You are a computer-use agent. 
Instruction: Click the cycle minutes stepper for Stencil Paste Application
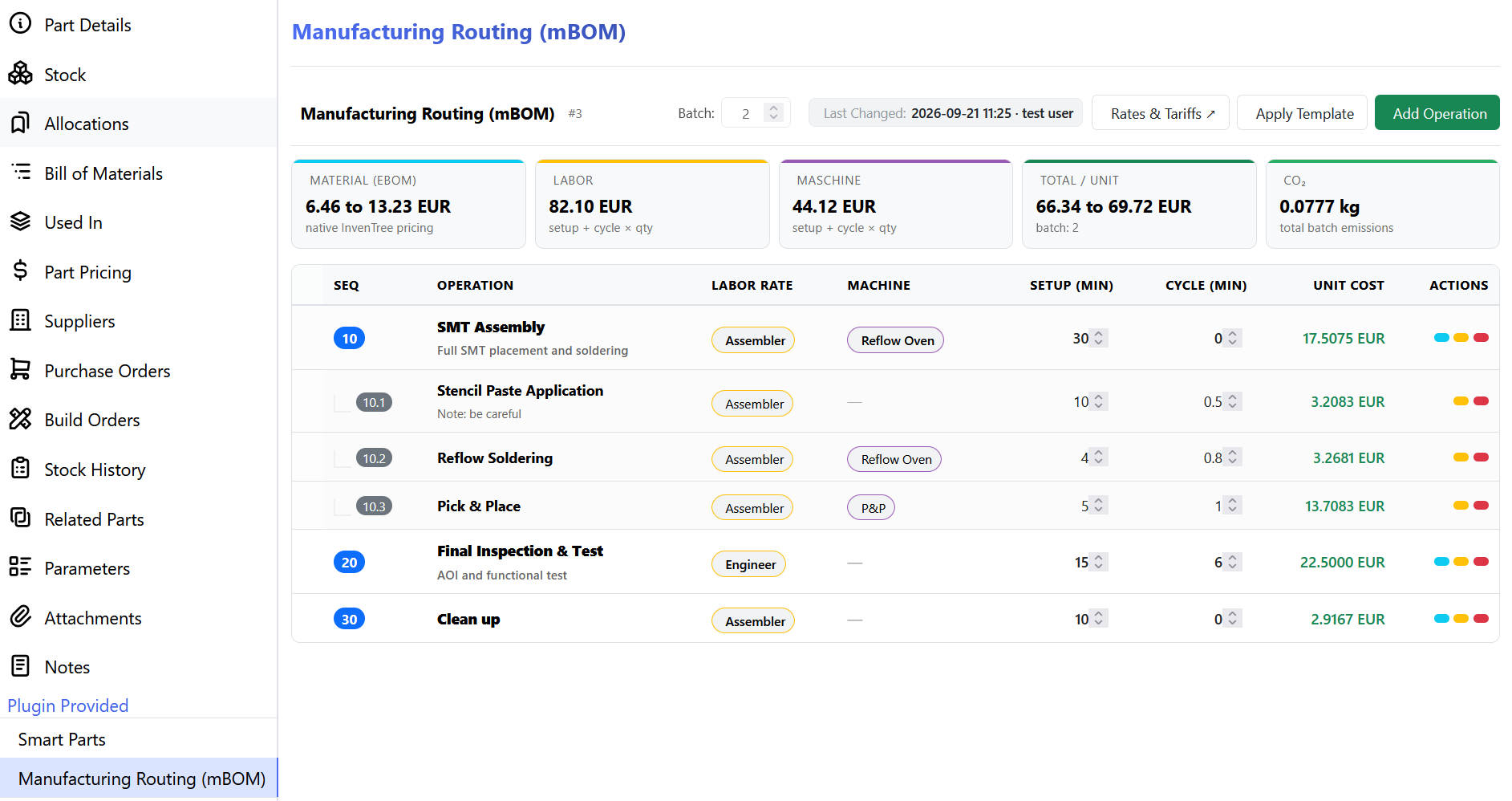1233,401
